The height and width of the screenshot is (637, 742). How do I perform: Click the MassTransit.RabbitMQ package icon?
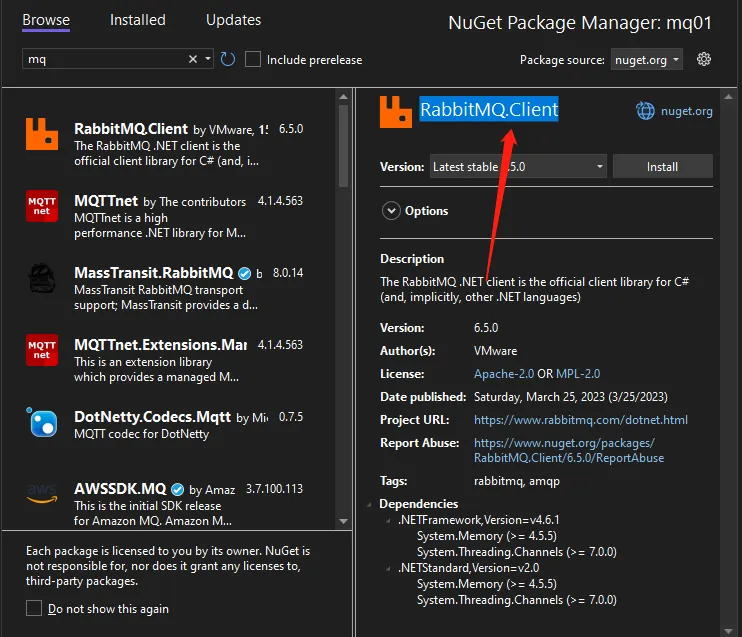[42, 278]
